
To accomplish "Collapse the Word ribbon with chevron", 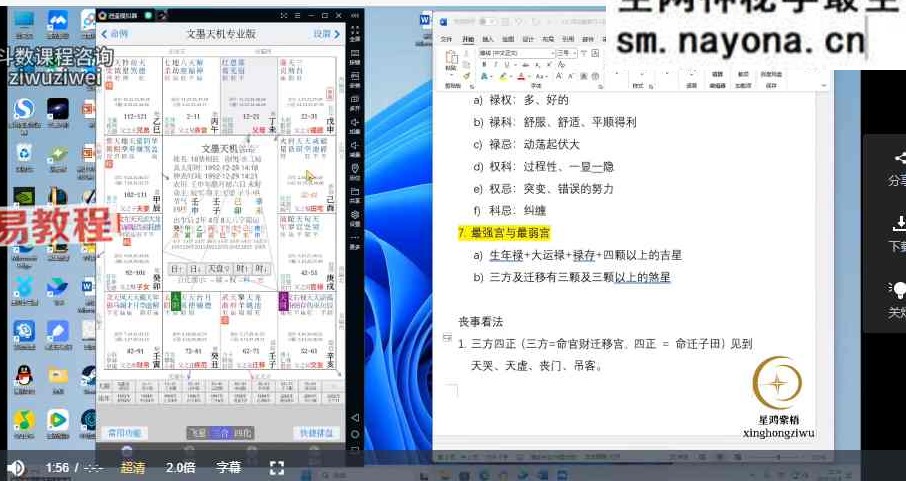I will click(824, 86).
